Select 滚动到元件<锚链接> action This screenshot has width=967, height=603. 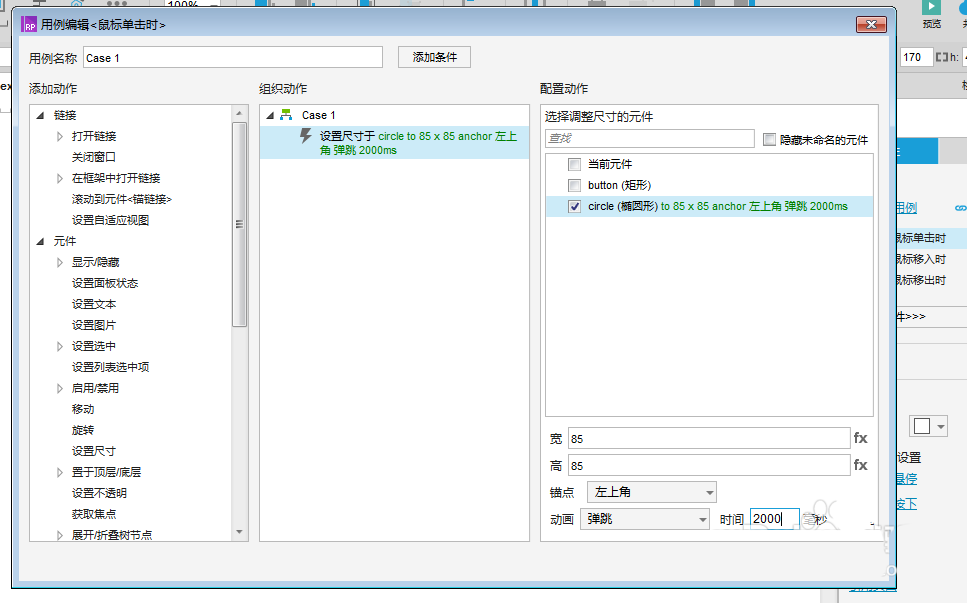(x=121, y=199)
